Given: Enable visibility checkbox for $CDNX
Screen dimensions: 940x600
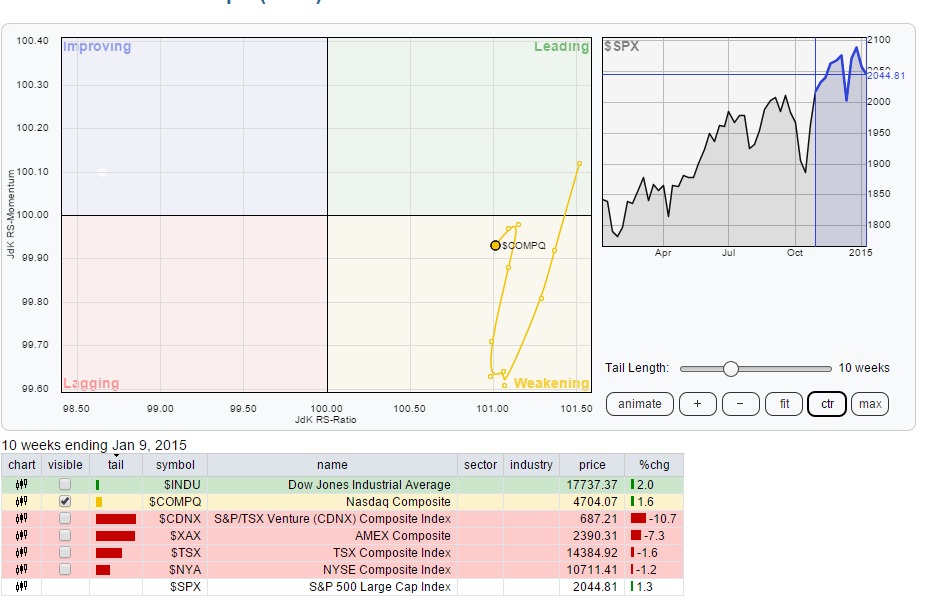Looking at the screenshot, I should (x=65, y=518).
